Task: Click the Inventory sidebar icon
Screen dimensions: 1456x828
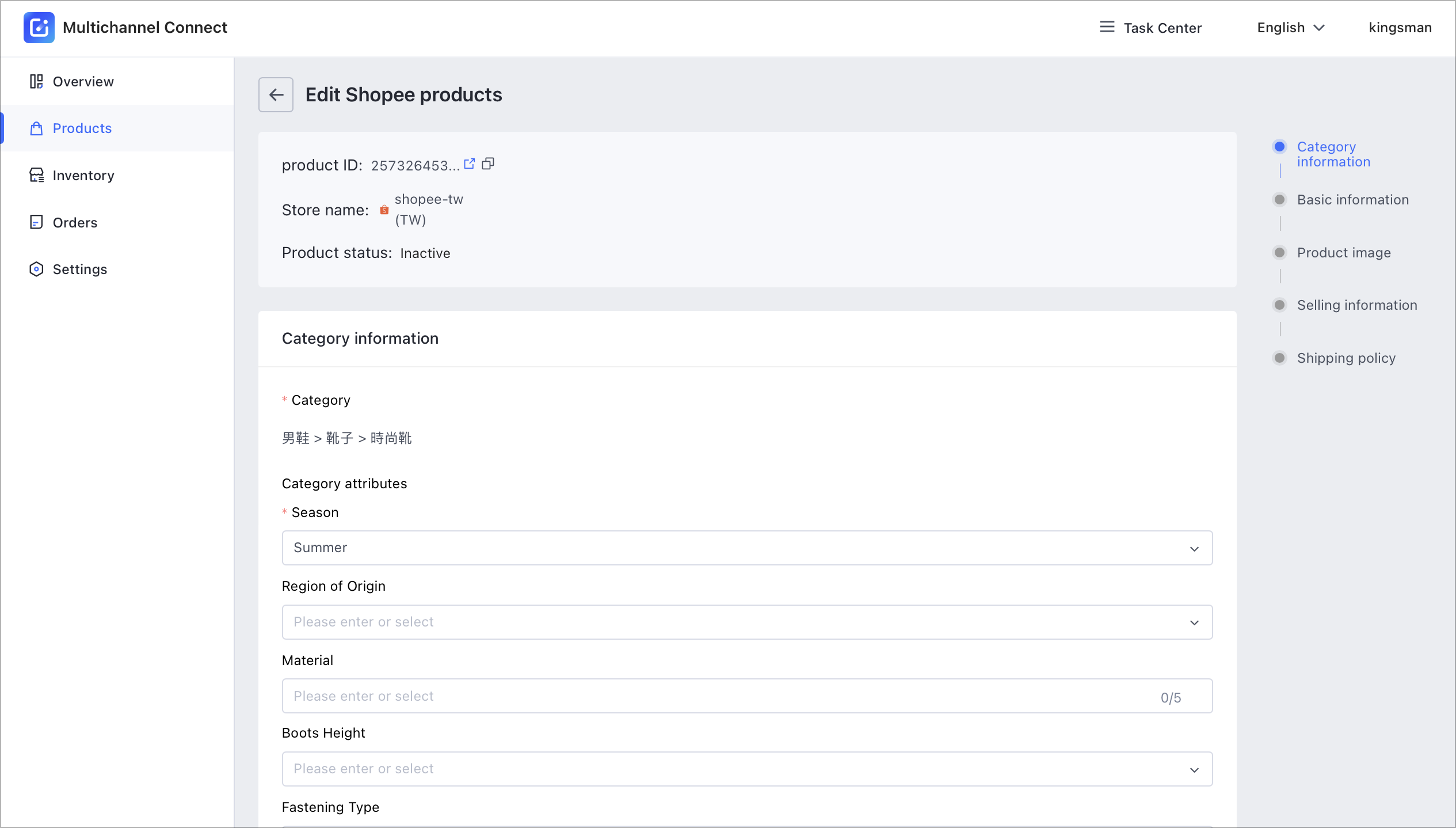Action: tap(36, 175)
